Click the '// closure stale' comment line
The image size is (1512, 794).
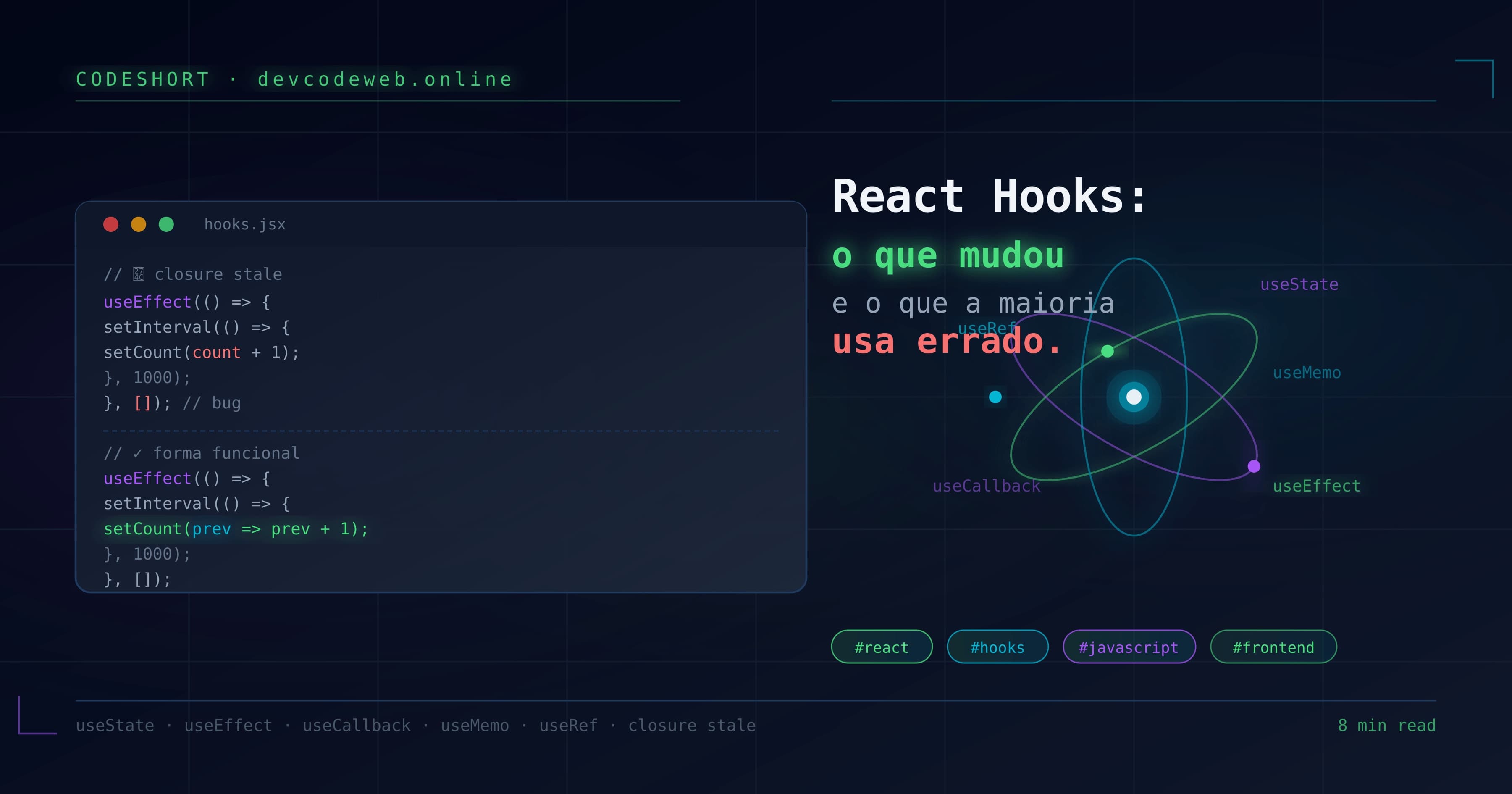point(193,274)
